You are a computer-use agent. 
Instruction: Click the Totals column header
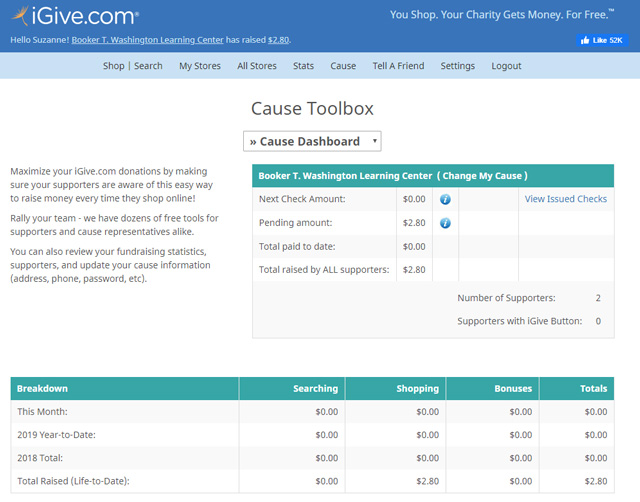point(593,389)
